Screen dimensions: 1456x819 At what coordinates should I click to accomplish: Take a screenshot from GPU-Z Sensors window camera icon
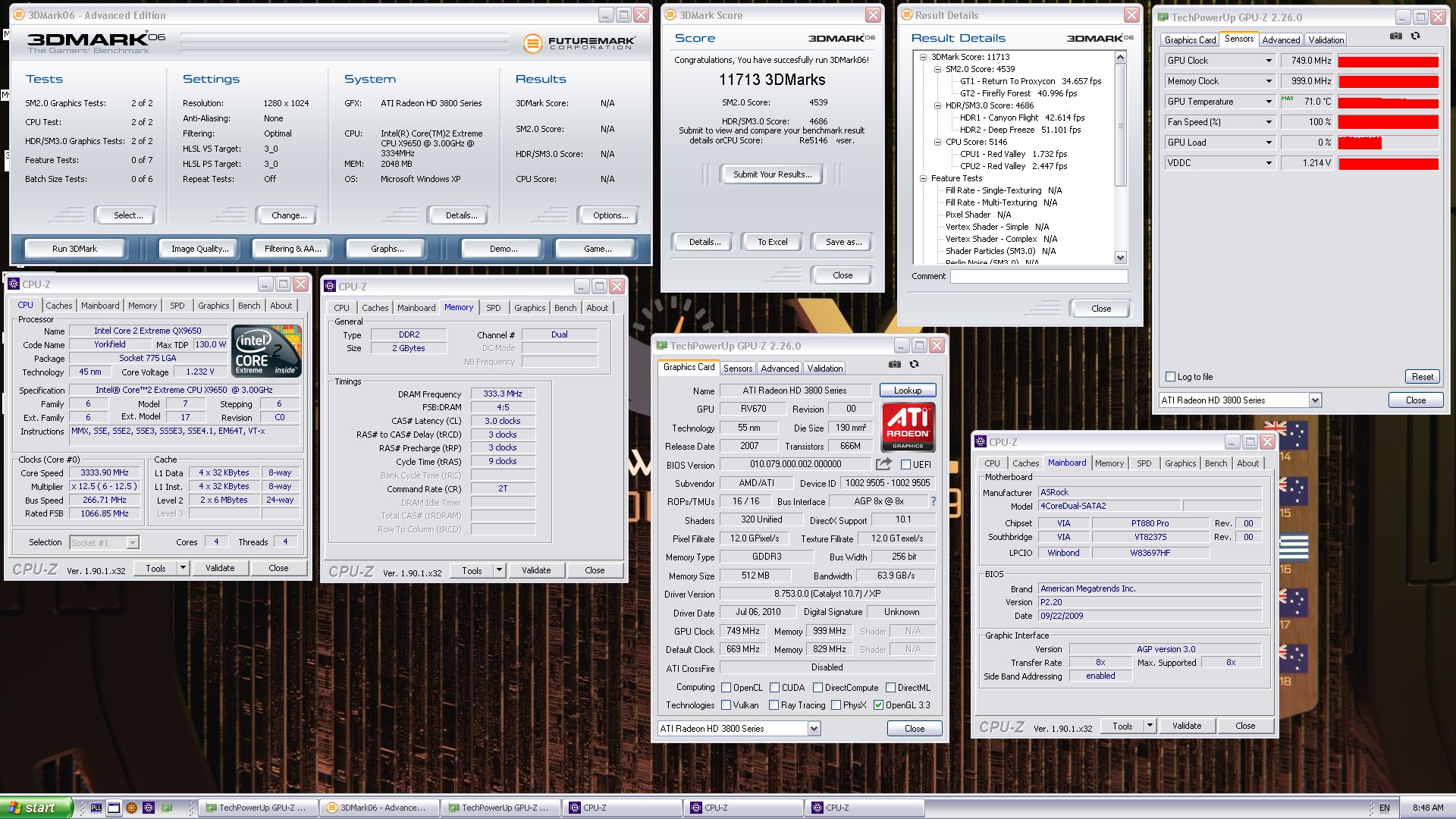tap(1395, 36)
